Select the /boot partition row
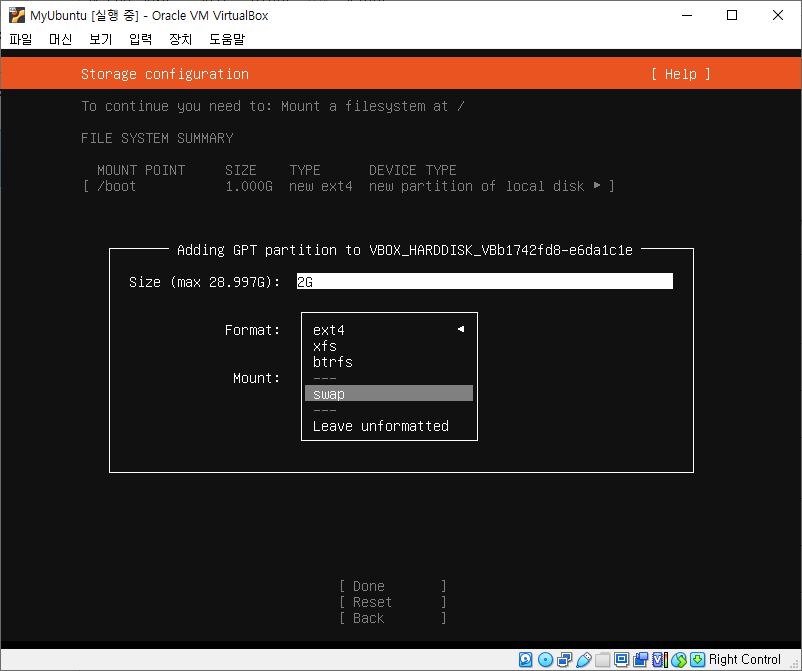802x671 pixels. (x=348, y=186)
